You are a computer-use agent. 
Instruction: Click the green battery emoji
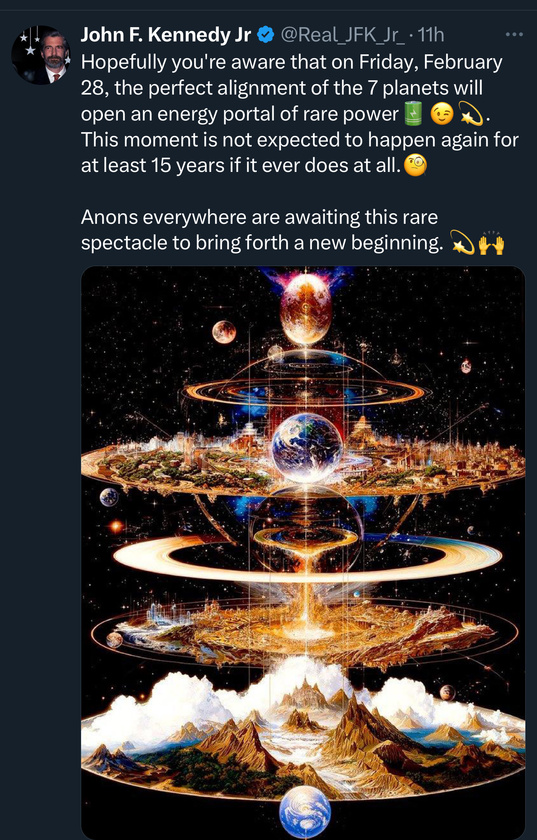tap(413, 114)
